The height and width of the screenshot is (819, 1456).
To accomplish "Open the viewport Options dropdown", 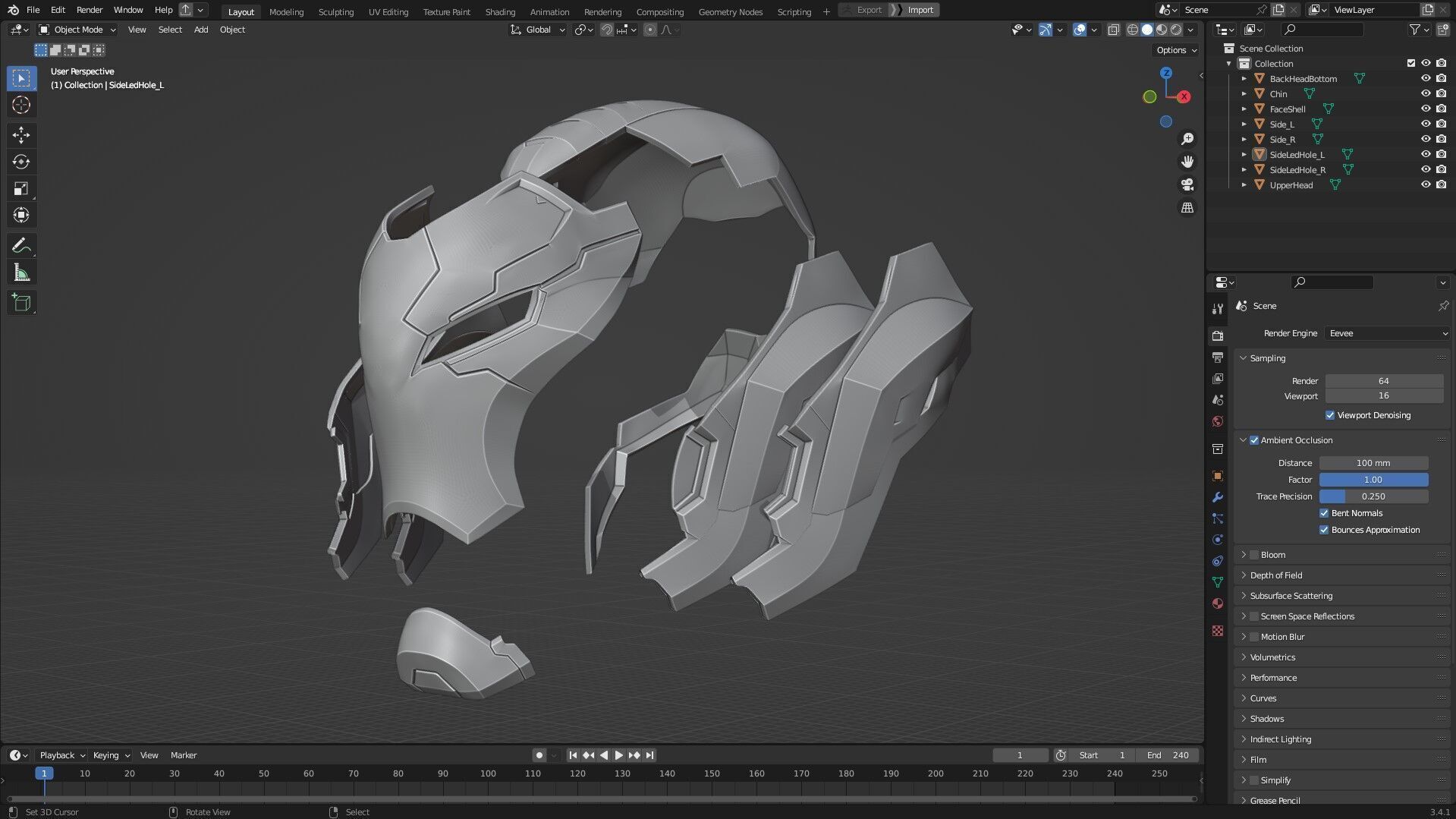I will point(1177,50).
